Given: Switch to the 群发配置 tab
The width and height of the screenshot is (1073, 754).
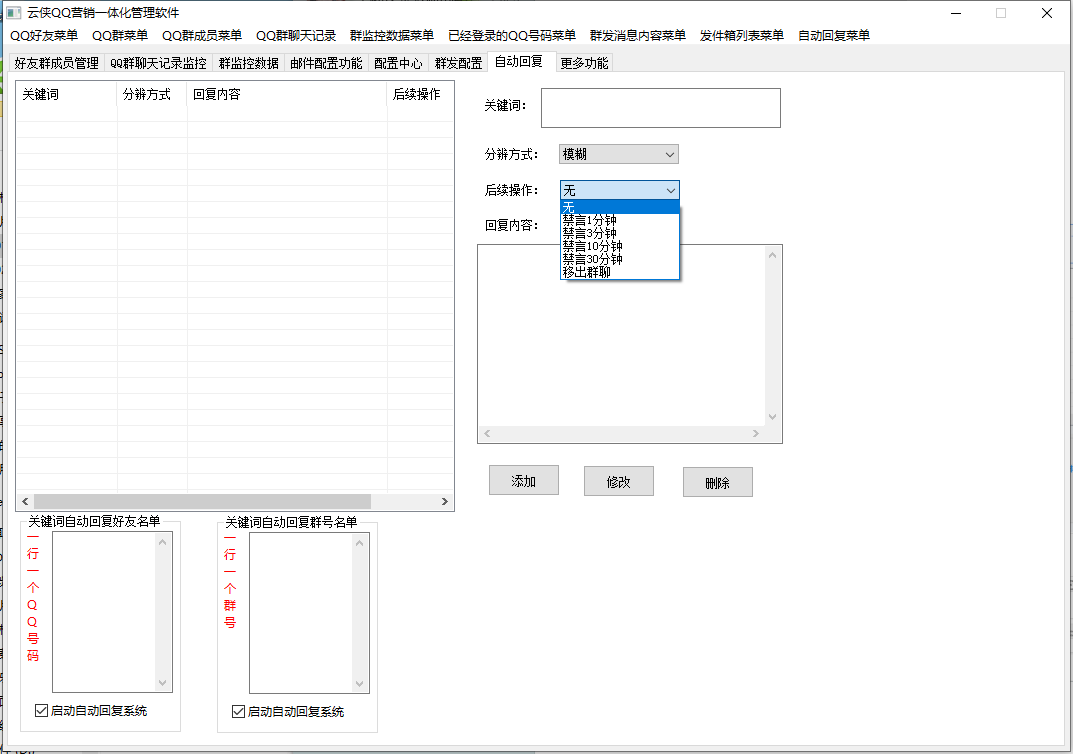Looking at the screenshot, I should click(x=458, y=63).
